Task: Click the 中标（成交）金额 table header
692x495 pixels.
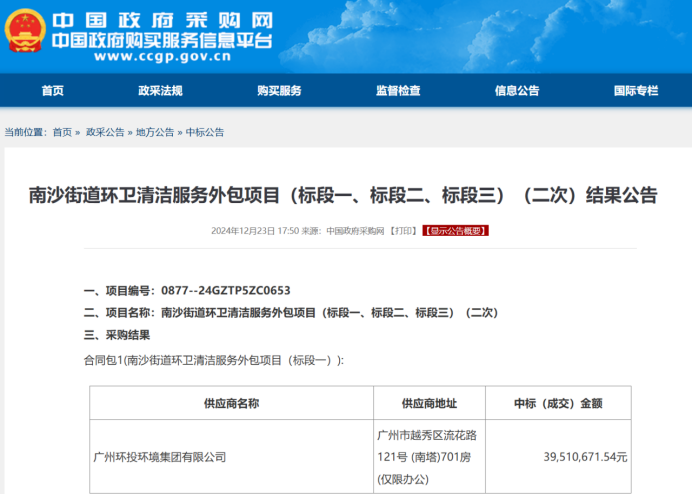Action: [558, 403]
